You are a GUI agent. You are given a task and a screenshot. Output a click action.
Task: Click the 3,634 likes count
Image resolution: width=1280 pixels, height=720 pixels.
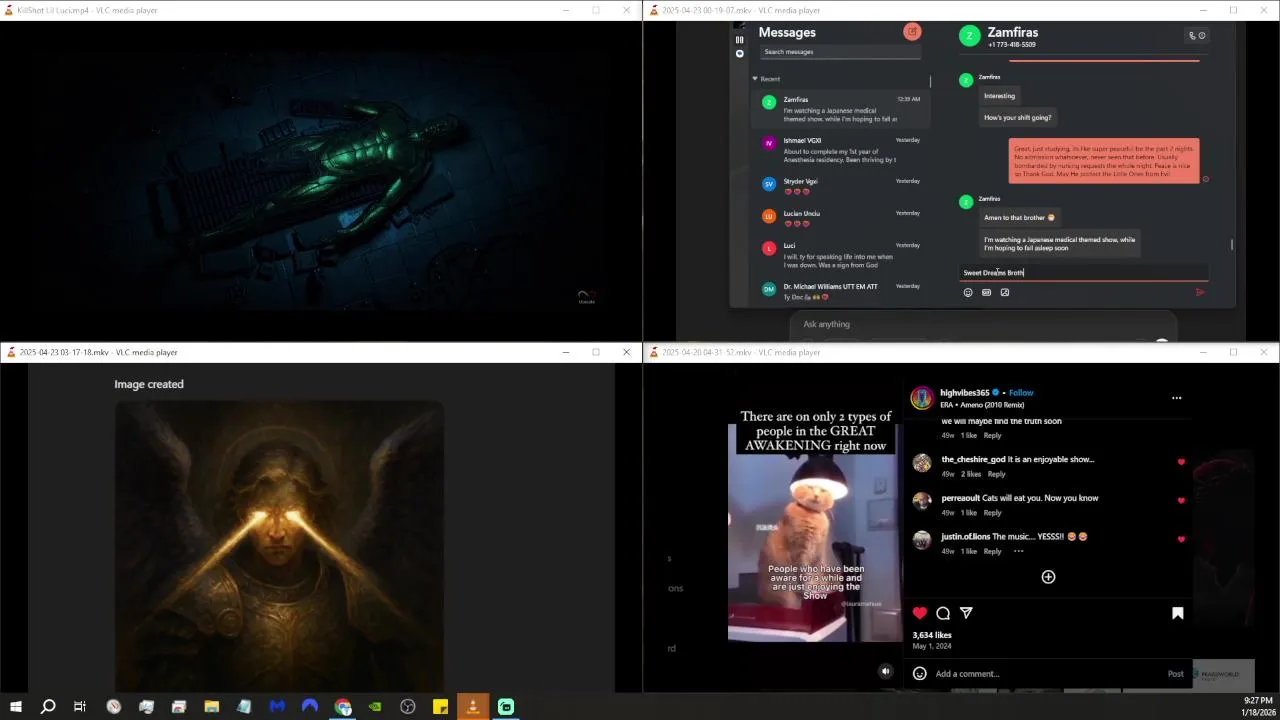pyautogui.click(x=932, y=635)
